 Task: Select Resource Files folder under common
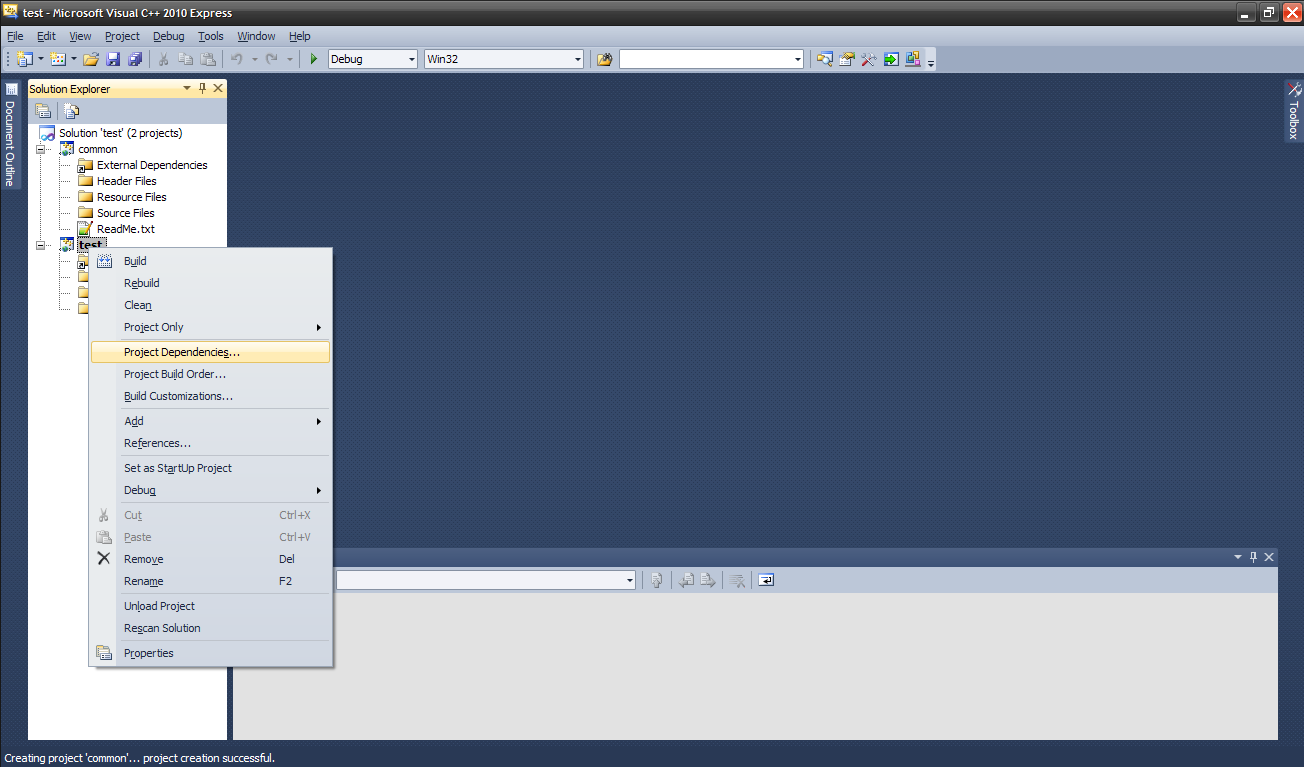click(x=131, y=197)
